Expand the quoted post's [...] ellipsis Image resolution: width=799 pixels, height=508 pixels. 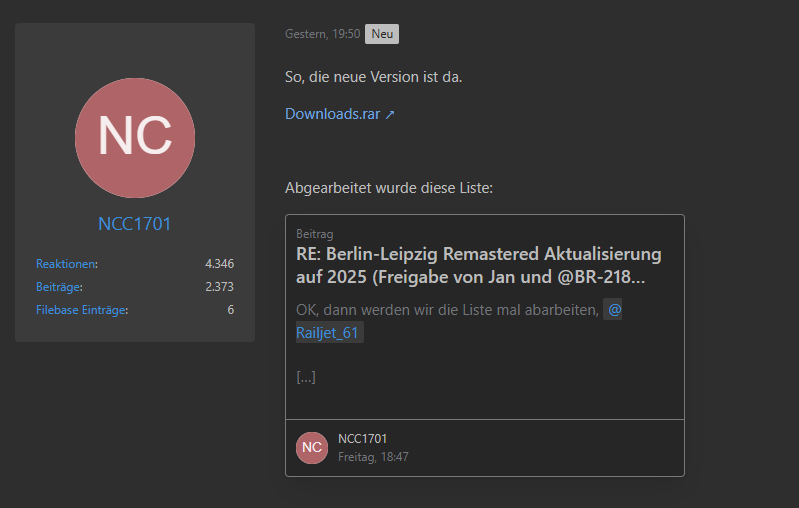pyautogui.click(x=306, y=377)
